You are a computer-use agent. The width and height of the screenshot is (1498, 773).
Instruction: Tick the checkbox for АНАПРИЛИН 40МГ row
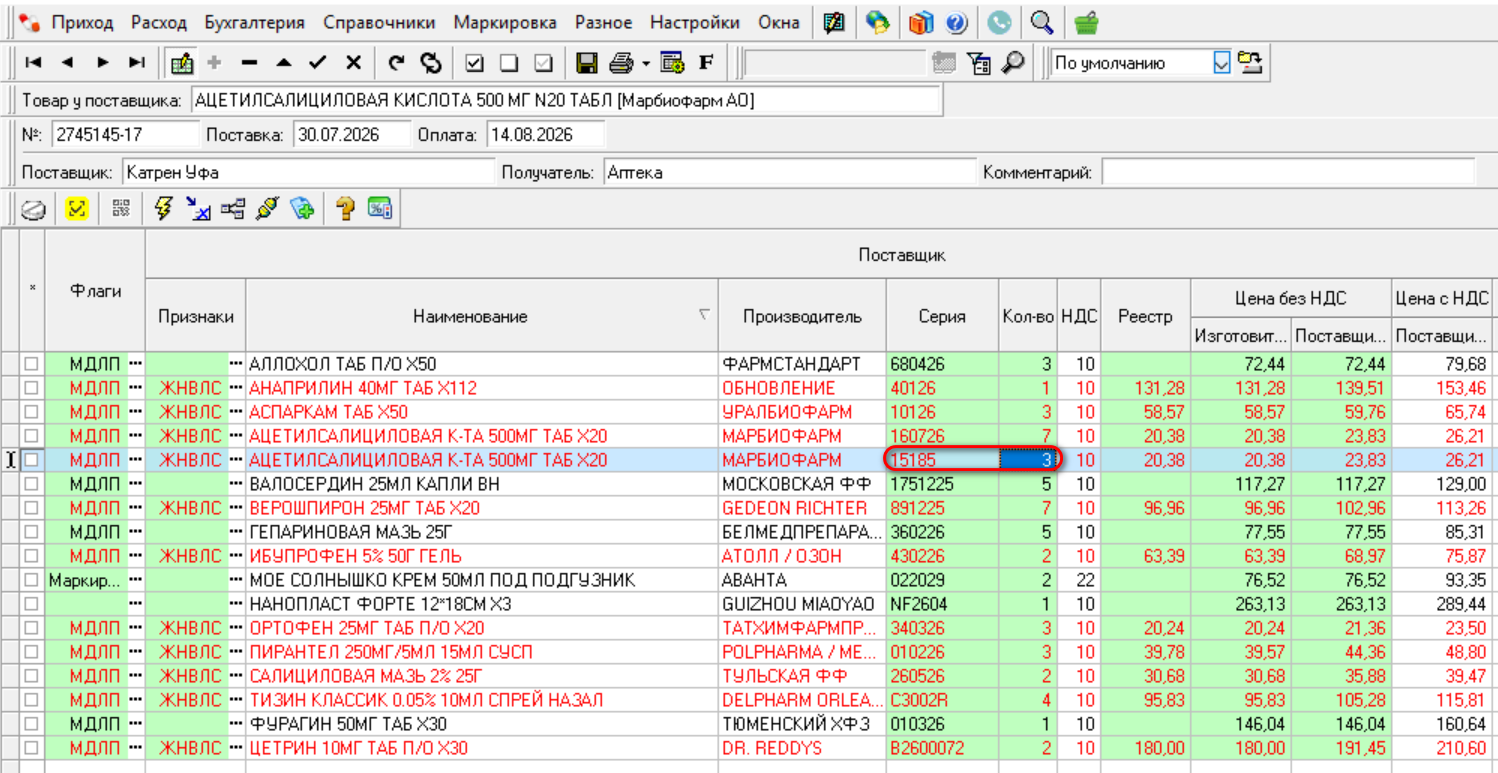[31, 388]
